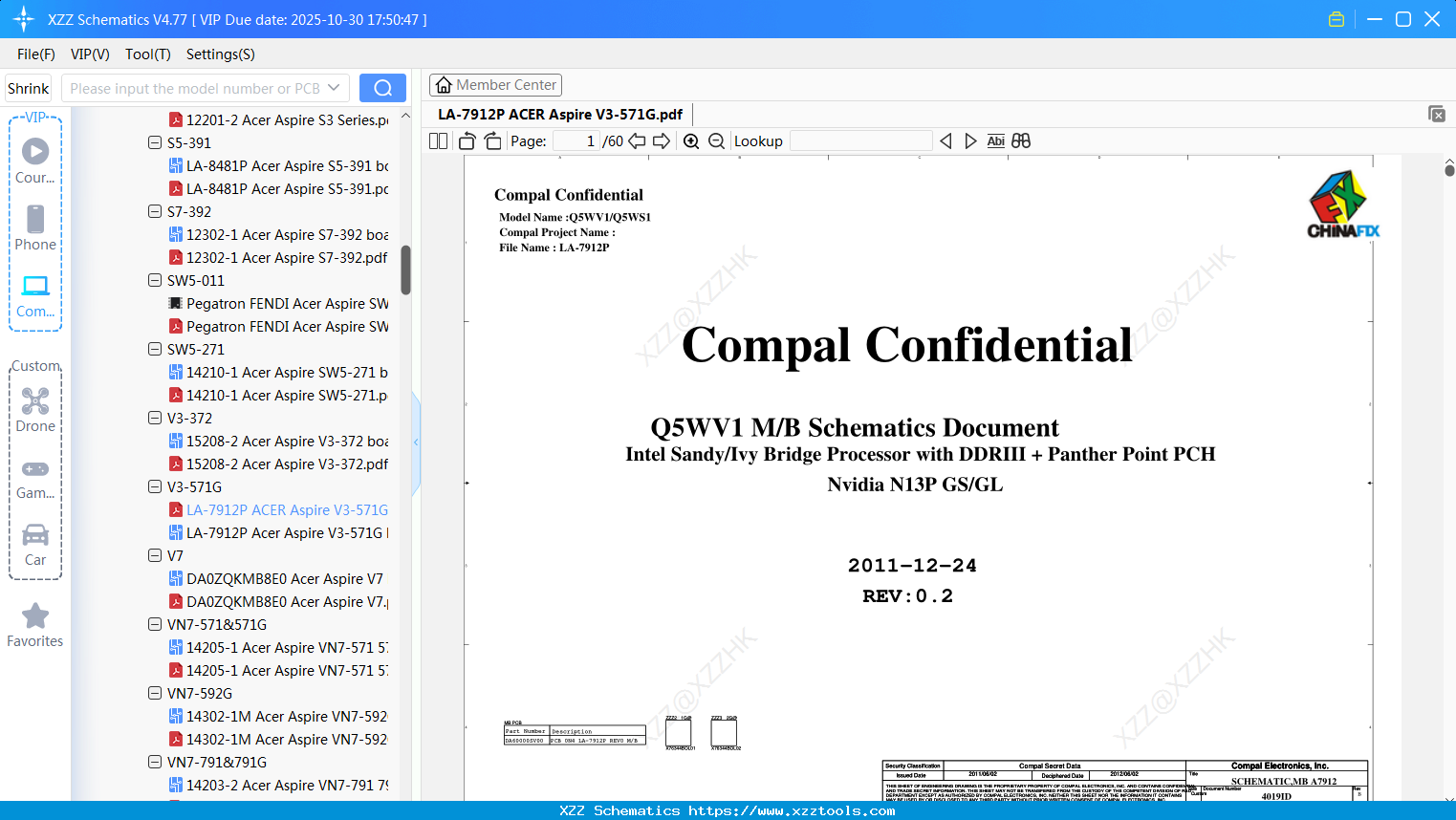Collapse the S5-391 tree node
The image size is (1456, 820).
pos(155,142)
